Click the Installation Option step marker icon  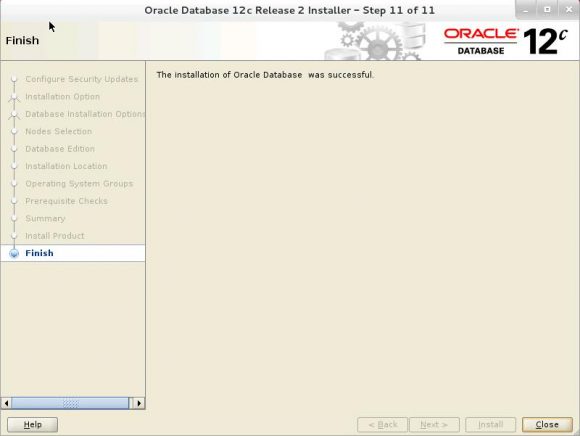14,97
